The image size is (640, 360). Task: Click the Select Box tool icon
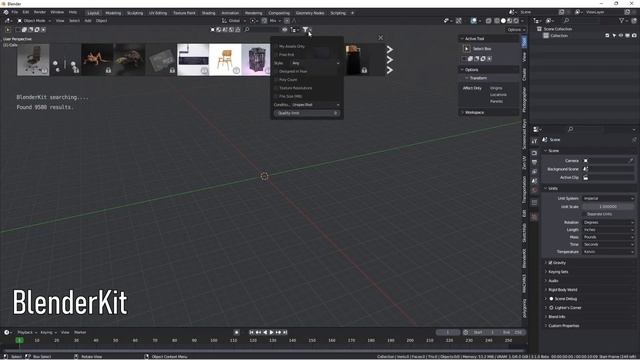click(x=467, y=49)
